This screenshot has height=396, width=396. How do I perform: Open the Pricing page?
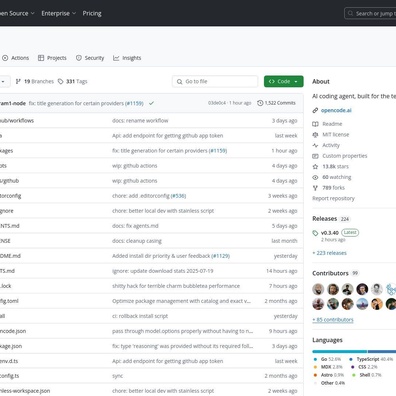pyautogui.click(x=92, y=13)
